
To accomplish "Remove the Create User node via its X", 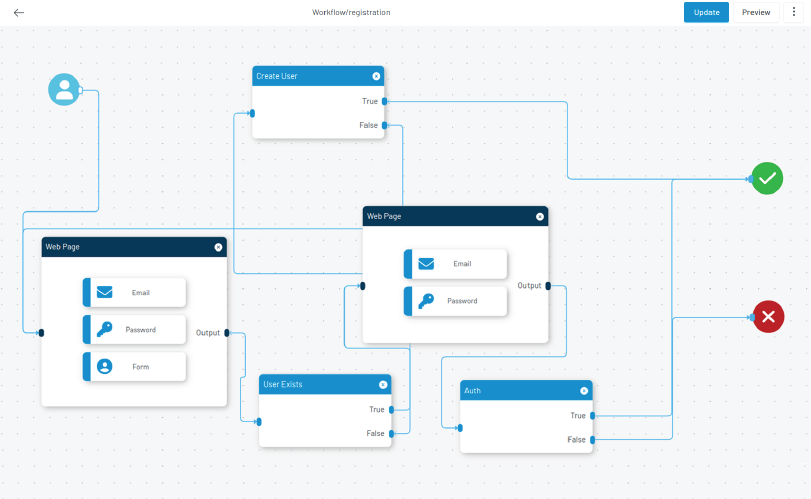I will 376,76.
